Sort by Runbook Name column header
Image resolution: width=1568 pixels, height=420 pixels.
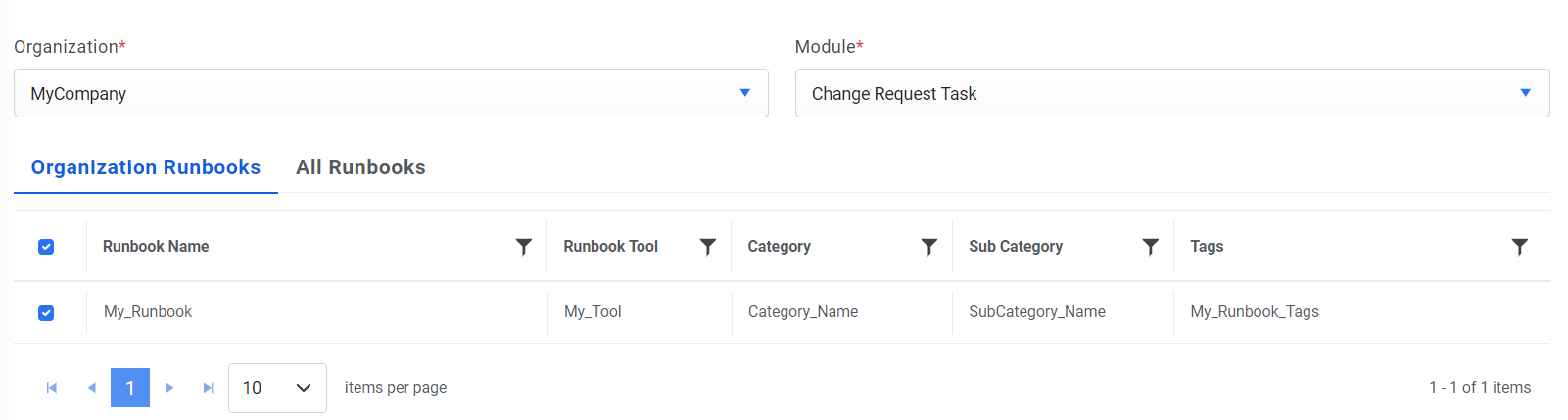coord(156,247)
